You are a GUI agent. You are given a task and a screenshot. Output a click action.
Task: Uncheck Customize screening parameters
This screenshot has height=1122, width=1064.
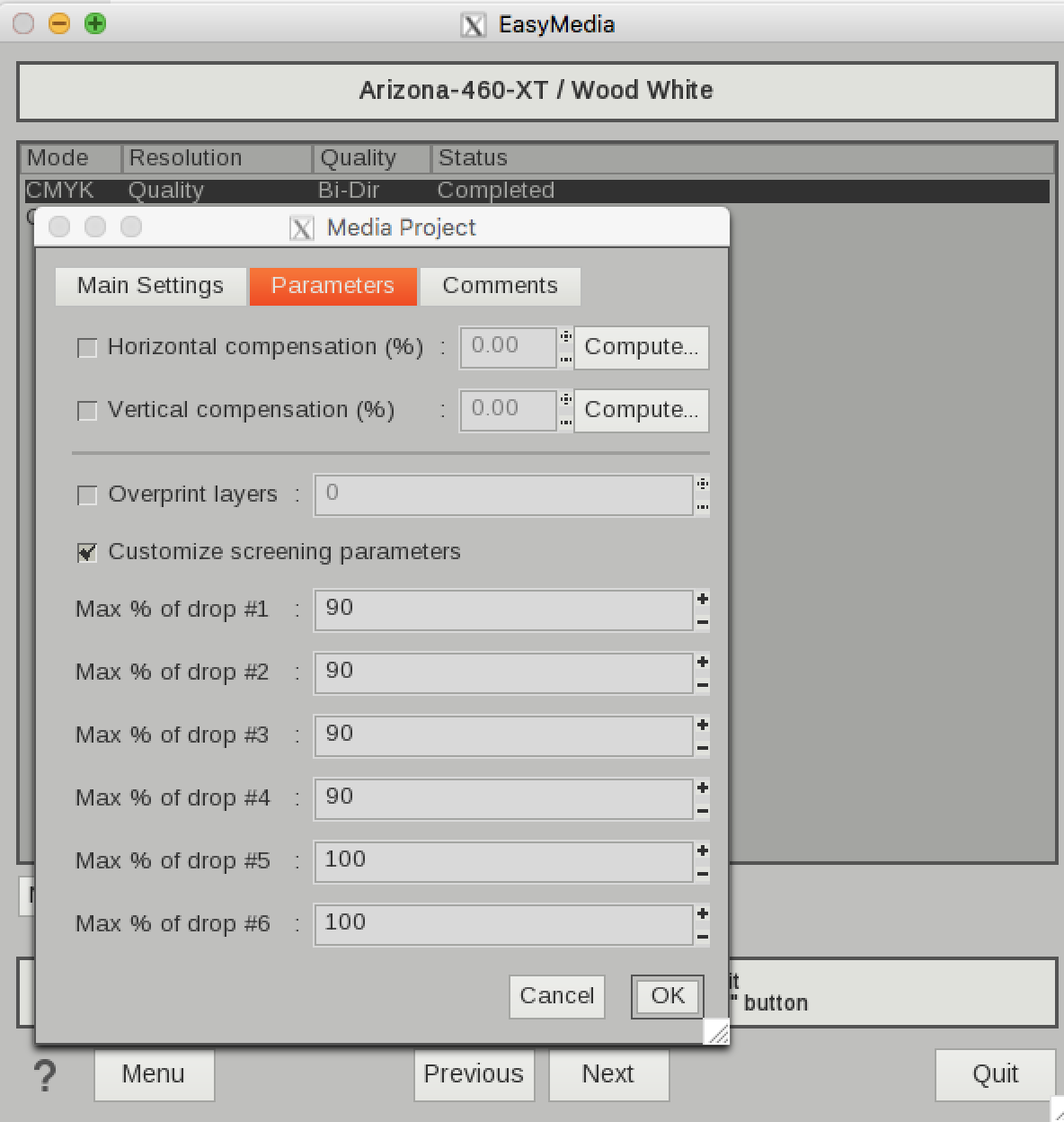click(x=87, y=553)
